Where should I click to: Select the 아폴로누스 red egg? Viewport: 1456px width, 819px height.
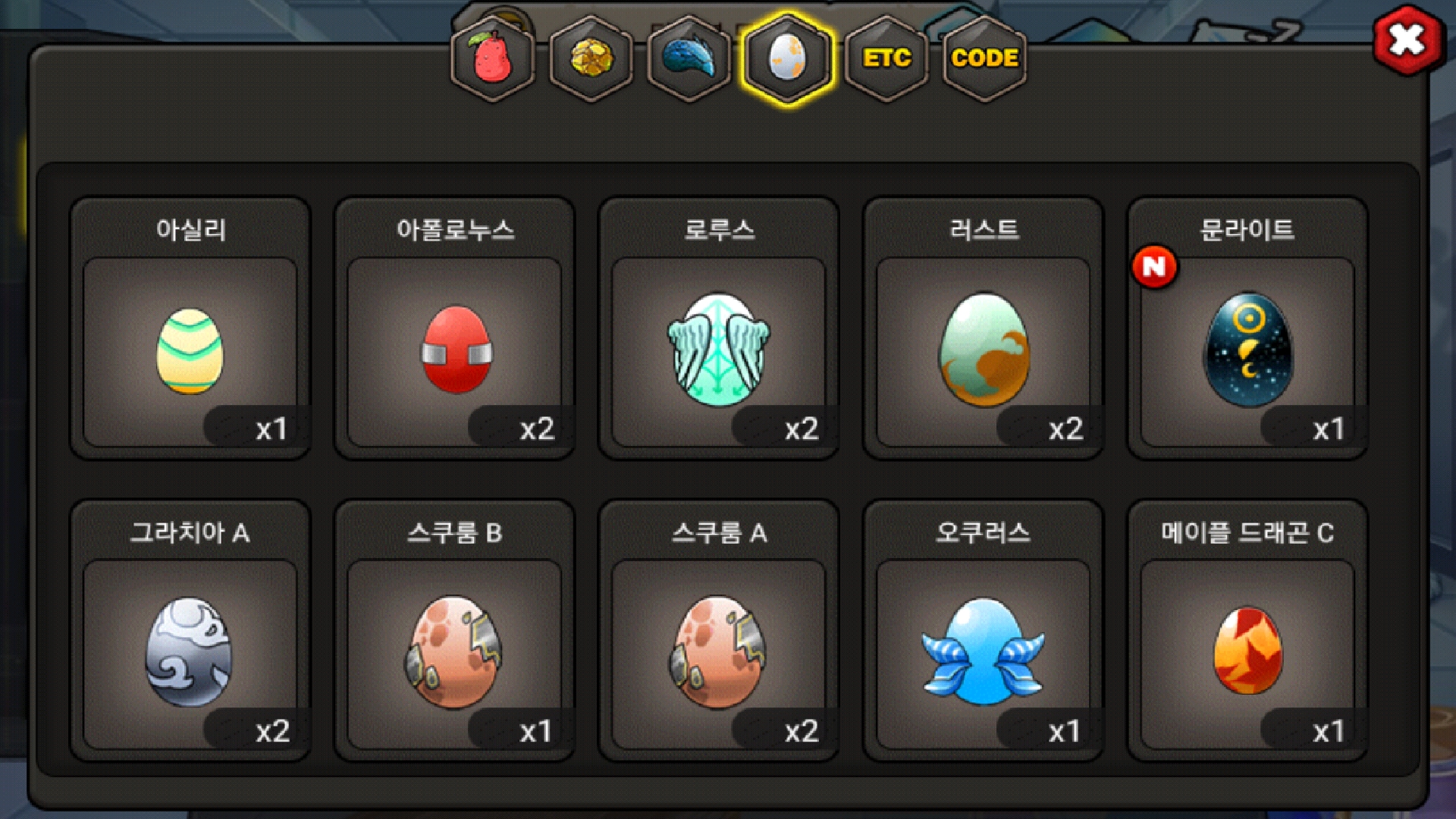(x=455, y=352)
